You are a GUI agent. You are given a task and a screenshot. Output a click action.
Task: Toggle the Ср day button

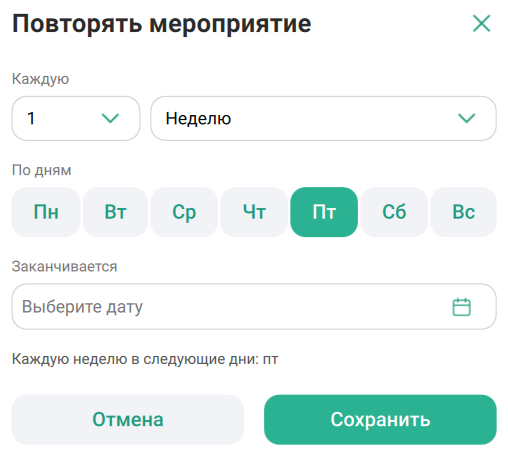coord(184,212)
